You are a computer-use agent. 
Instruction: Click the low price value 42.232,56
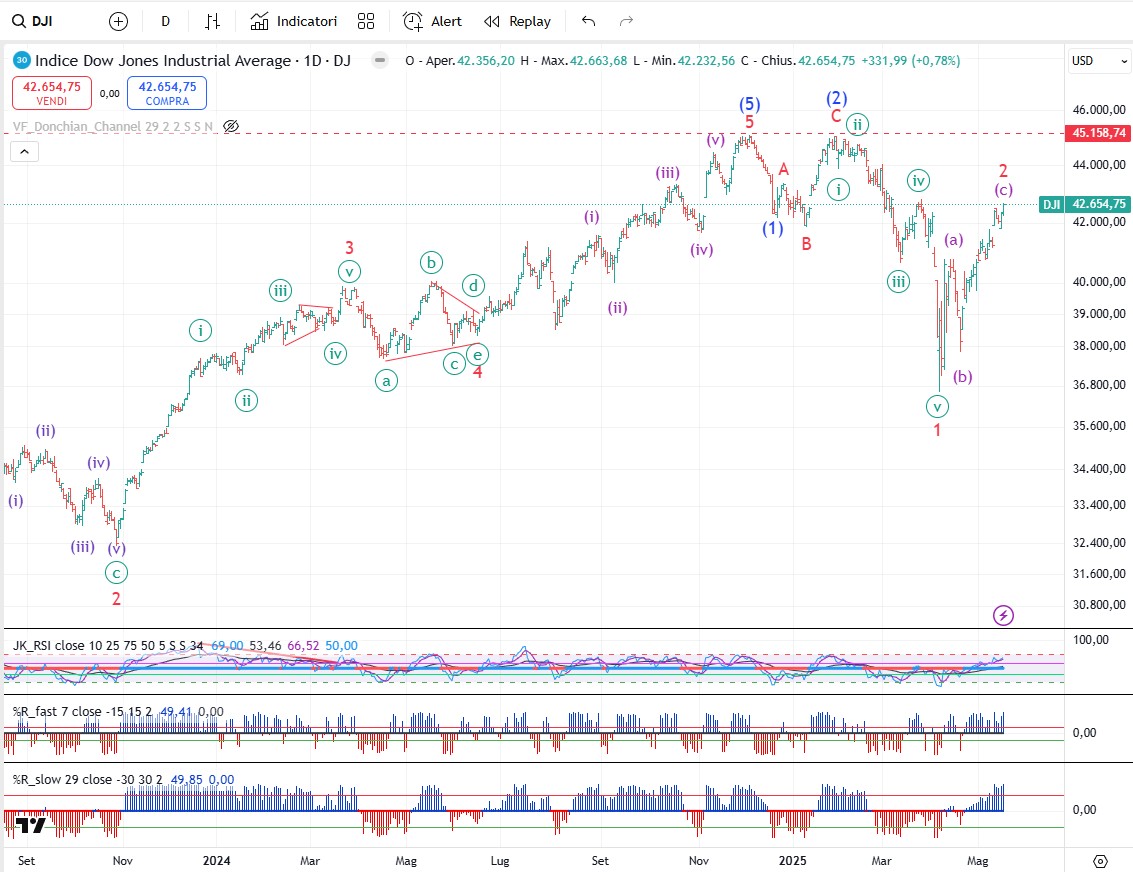(x=706, y=61)
